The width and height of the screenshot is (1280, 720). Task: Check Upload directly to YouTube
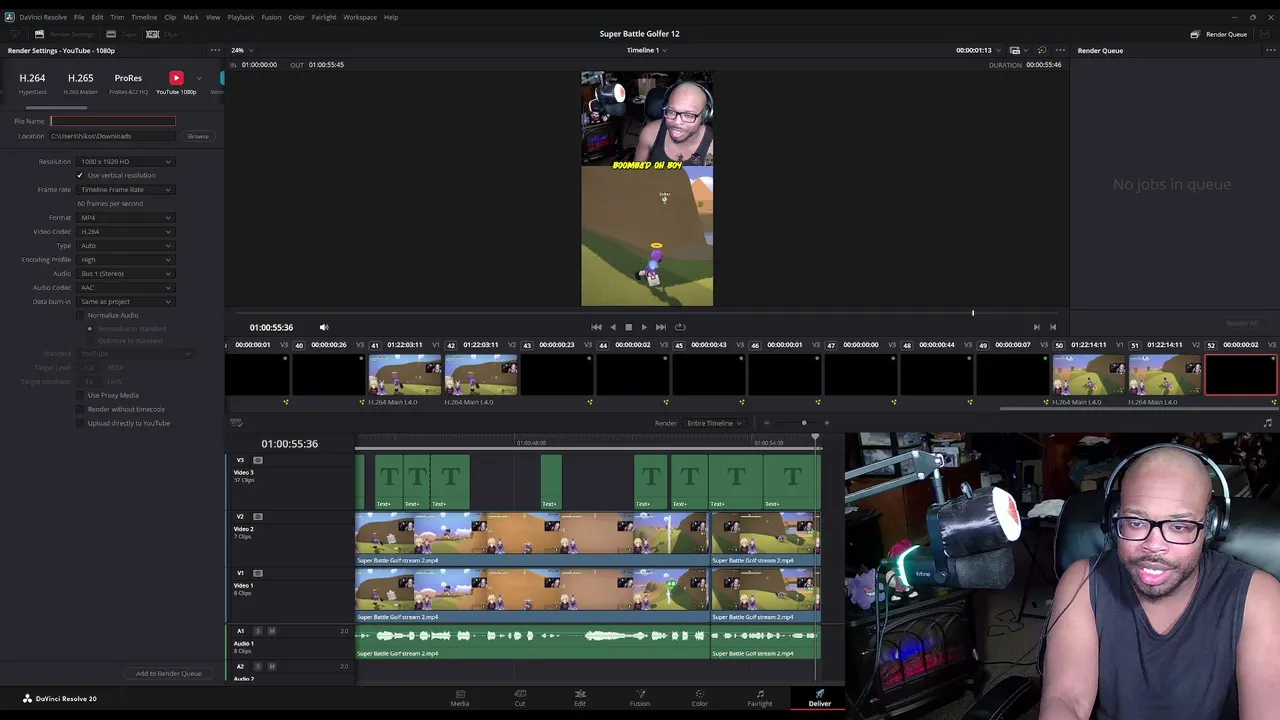pyautogui.click(x=80, y=423)
